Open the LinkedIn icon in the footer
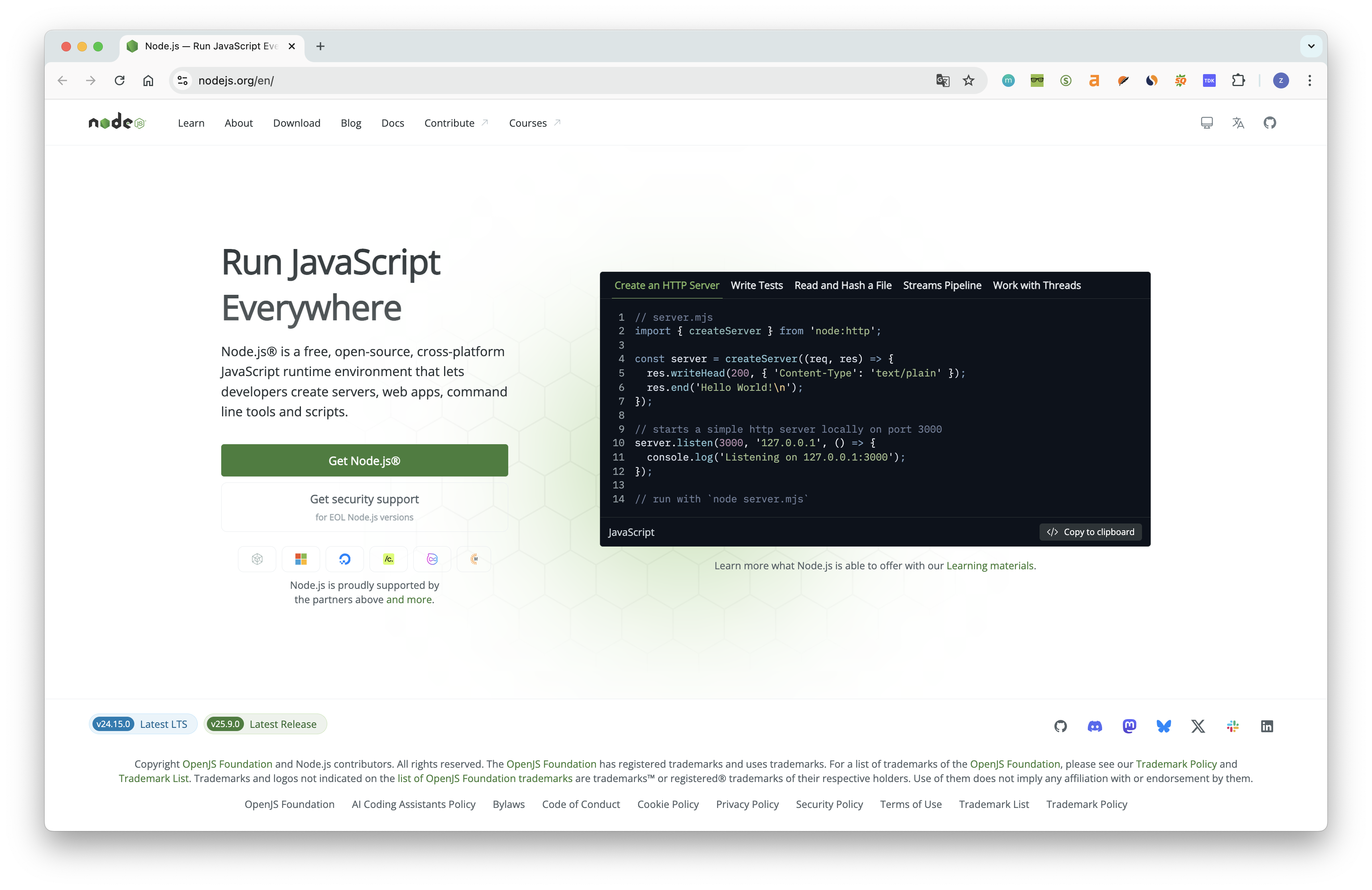Screen dimensions: 1372x890 point(1266,726)
